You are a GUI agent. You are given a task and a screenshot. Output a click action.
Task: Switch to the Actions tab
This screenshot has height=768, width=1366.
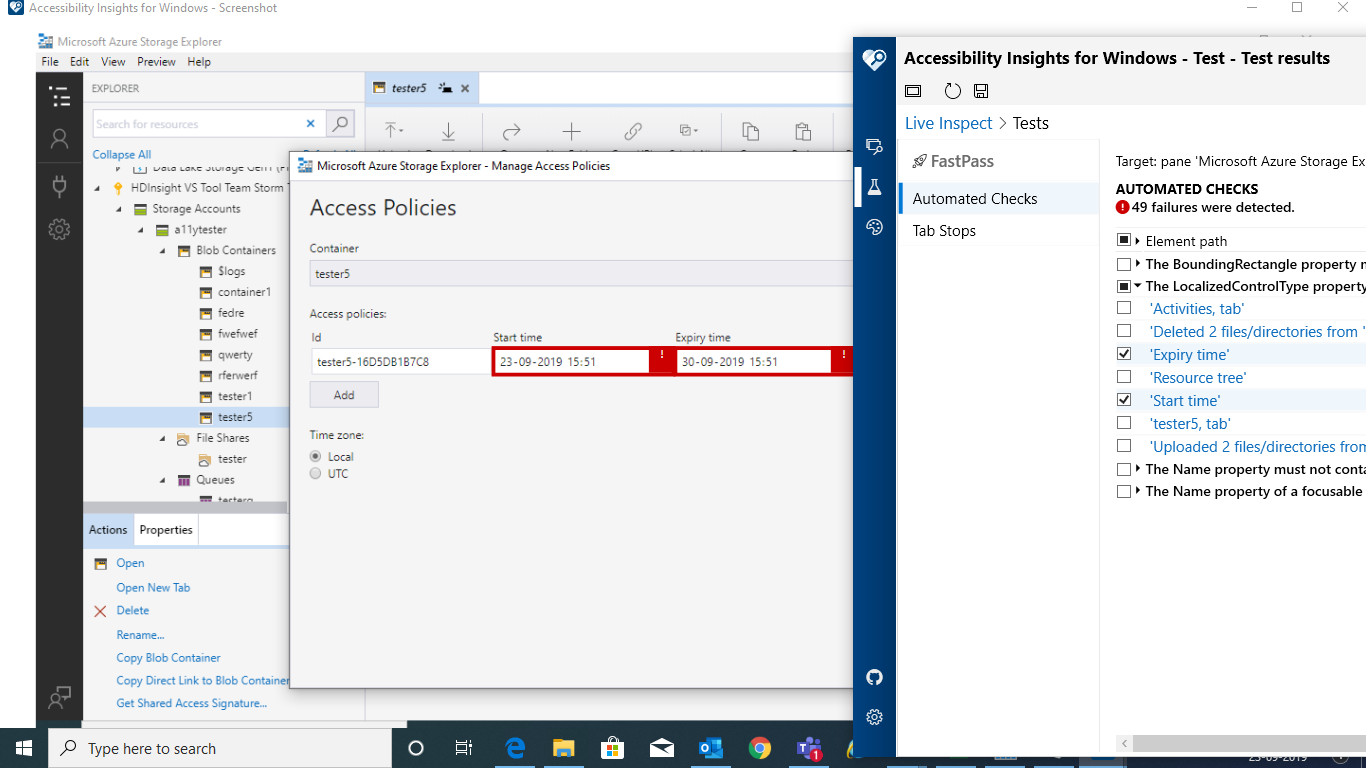point(108,529)
